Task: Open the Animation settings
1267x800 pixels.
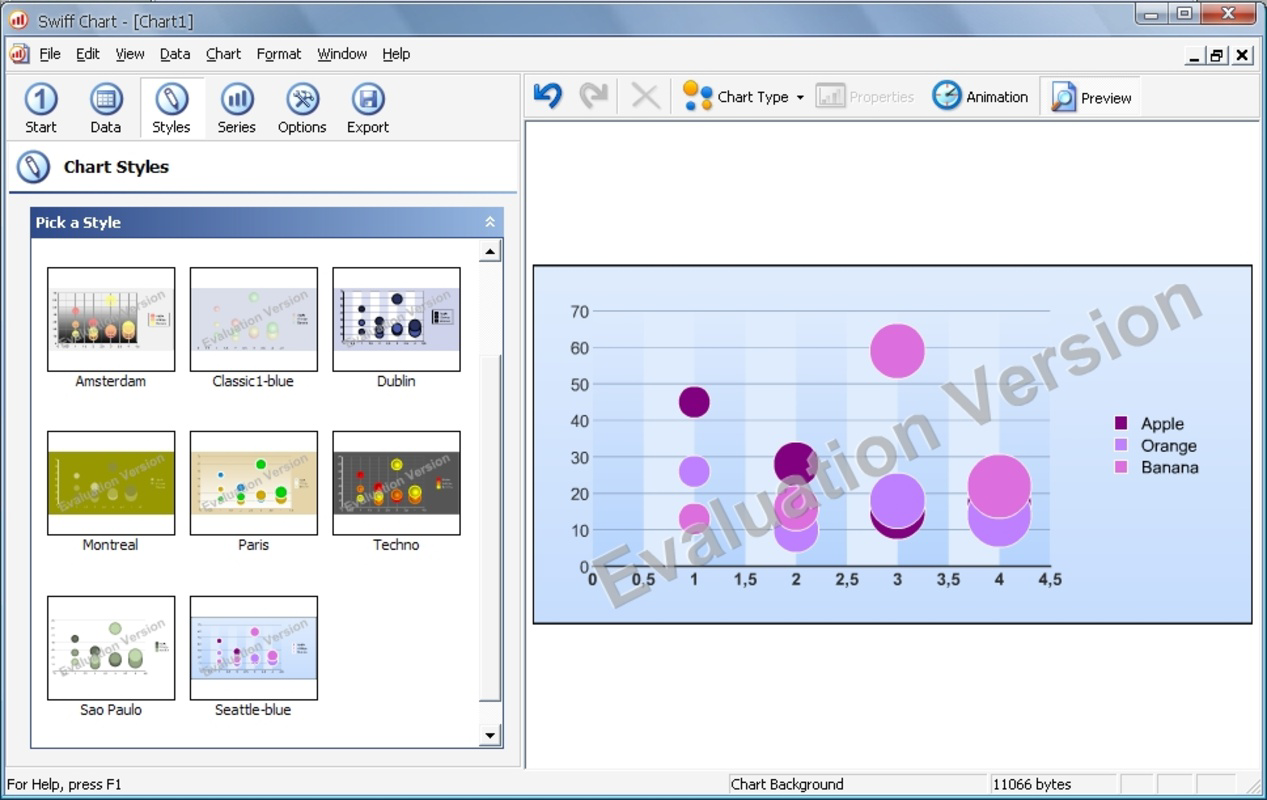Action: point(980,96)
